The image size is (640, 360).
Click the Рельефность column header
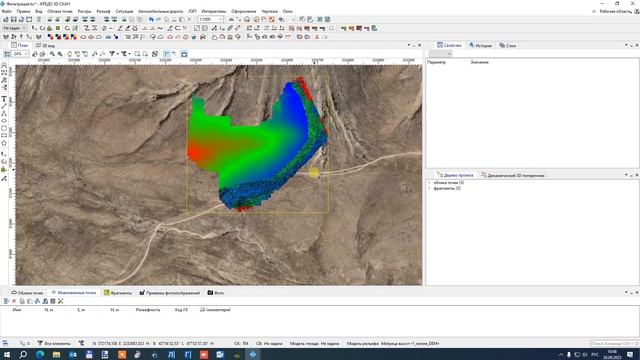(148, 310)
